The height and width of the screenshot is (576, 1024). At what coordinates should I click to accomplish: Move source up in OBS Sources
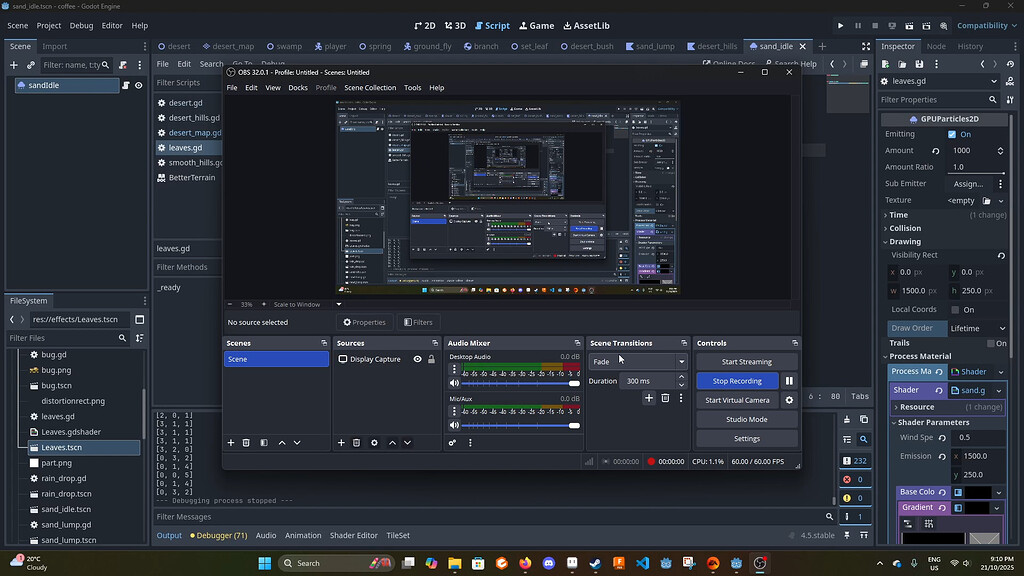[392, 443]
